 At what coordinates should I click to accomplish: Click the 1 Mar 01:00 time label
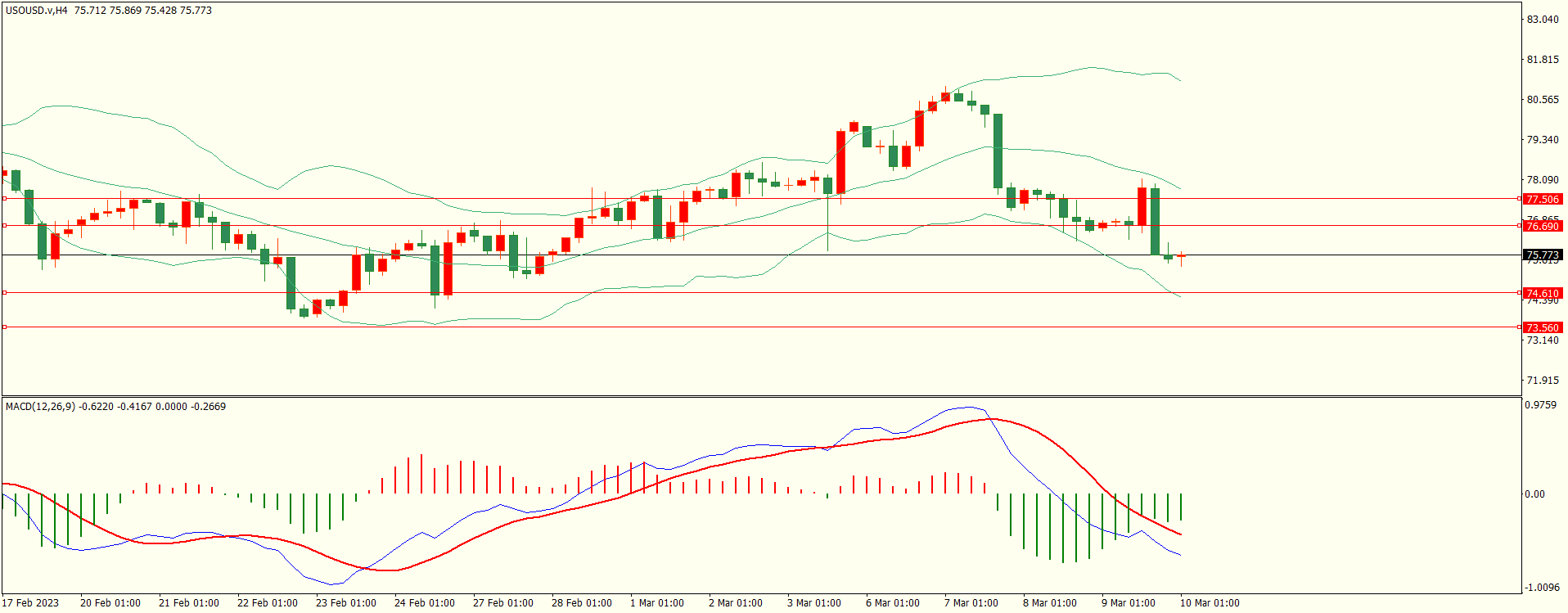(x=657, y=603)
